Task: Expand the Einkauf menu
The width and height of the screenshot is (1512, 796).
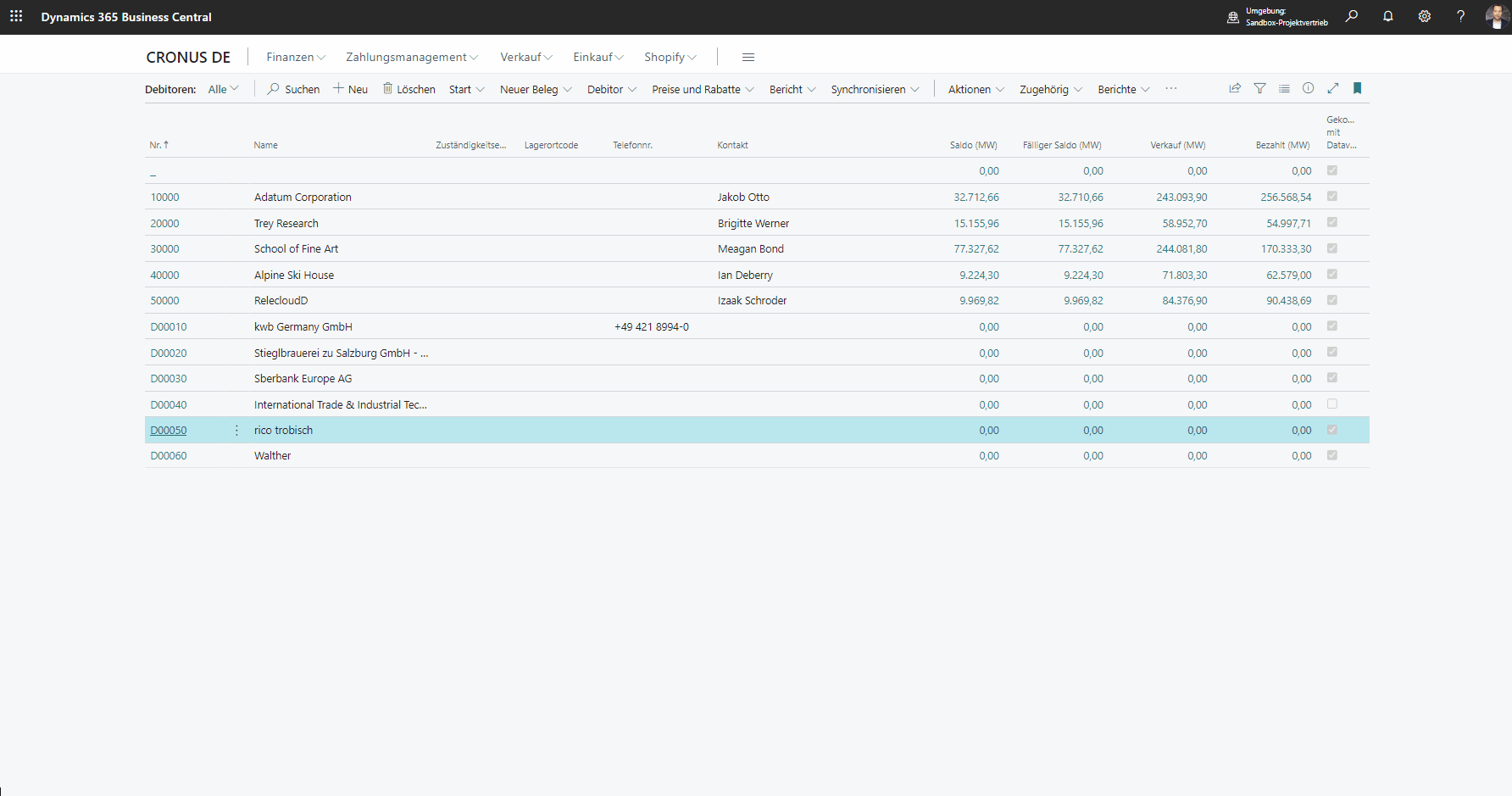Action: [598, 57]
